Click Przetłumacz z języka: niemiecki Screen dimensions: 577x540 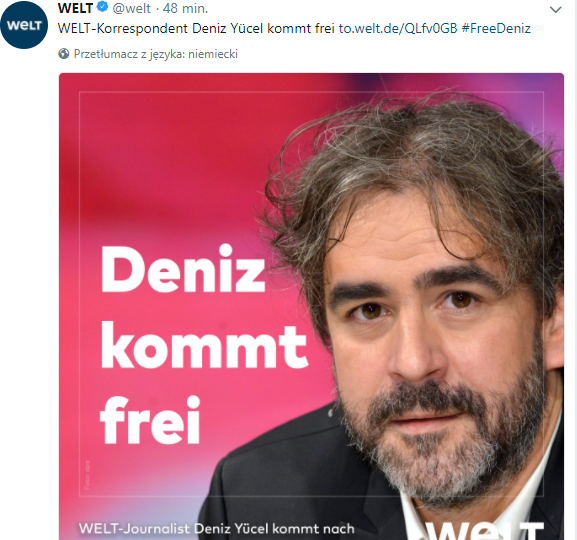click(x=156, y=54)
